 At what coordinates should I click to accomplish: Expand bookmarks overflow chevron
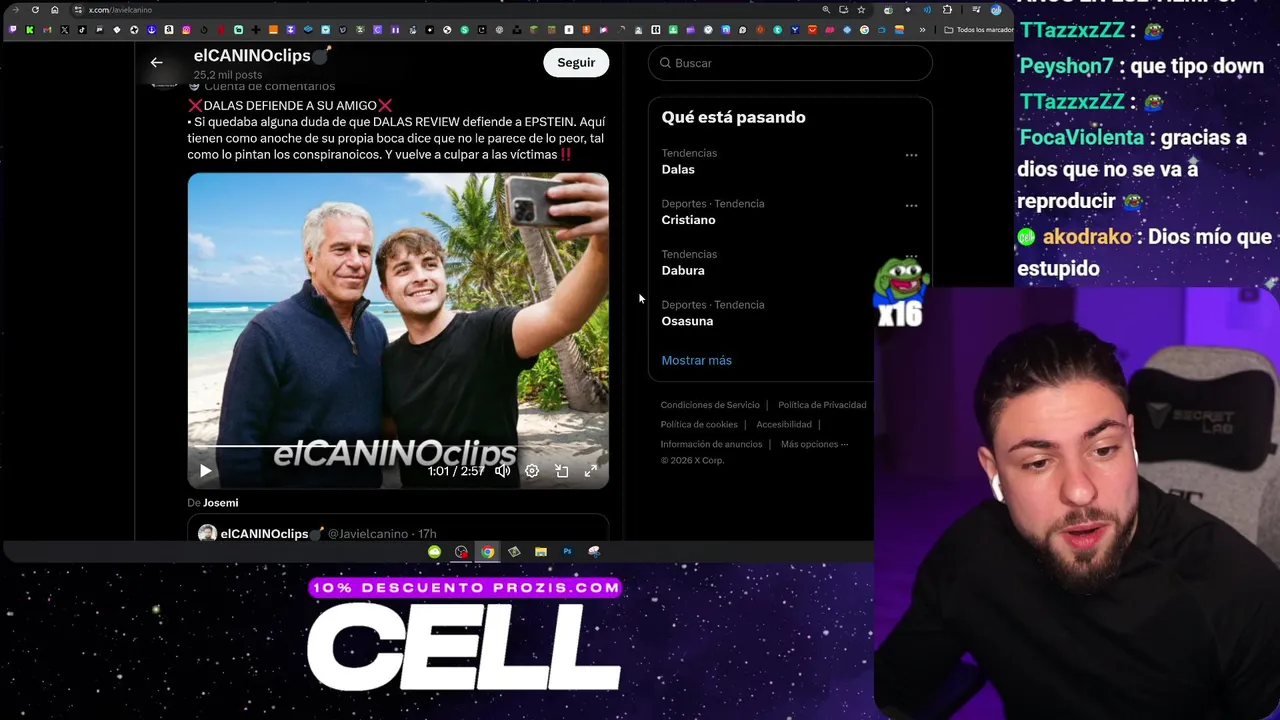pyautogui.click(x=922, y=30)
